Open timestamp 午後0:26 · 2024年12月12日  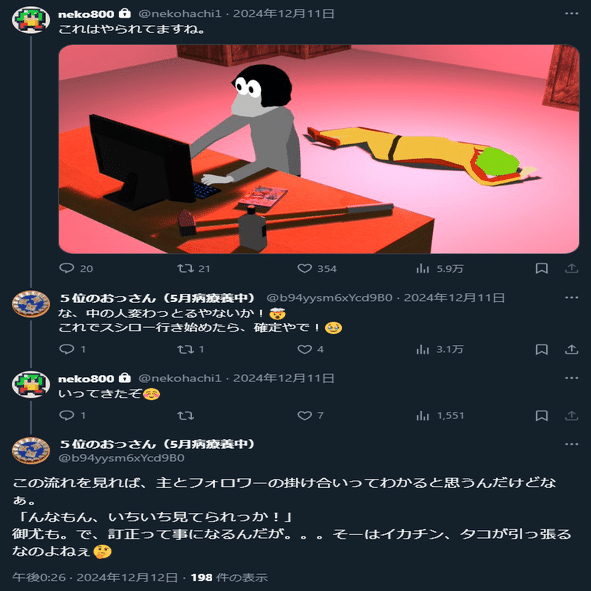point(95,577)
